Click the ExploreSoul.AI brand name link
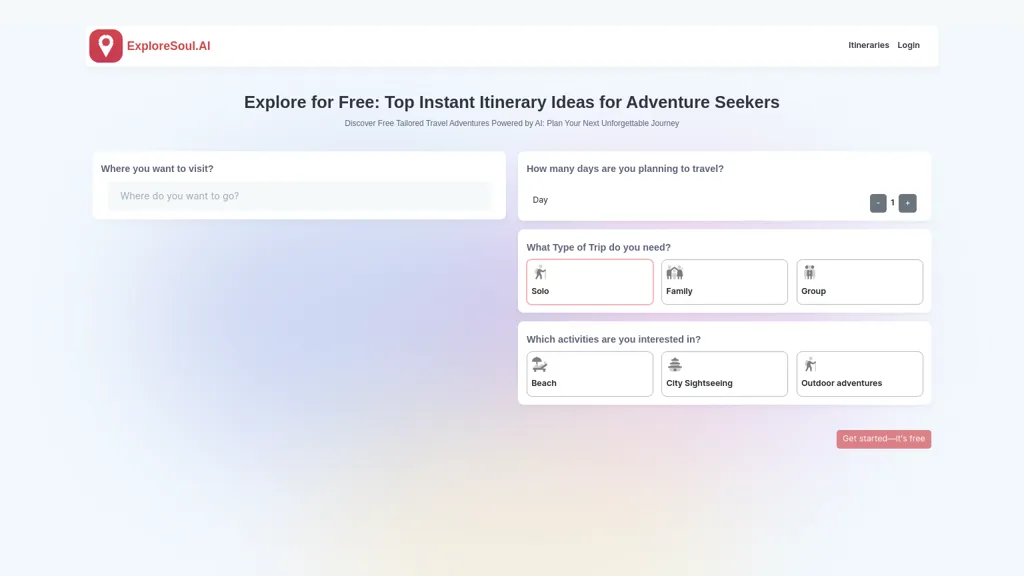The height and width of the screenshot is (576, 1024). click(x=168, y=46)
